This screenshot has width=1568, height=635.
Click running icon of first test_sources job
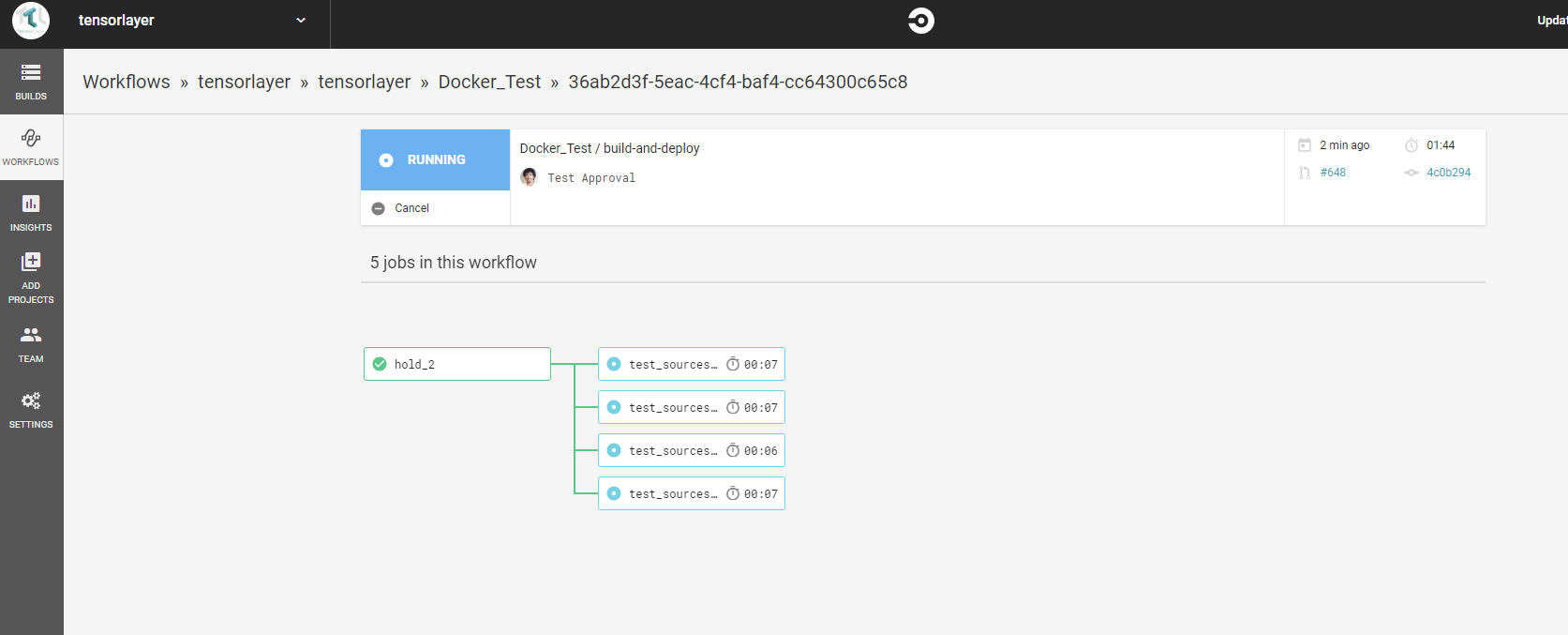[614, 364]
